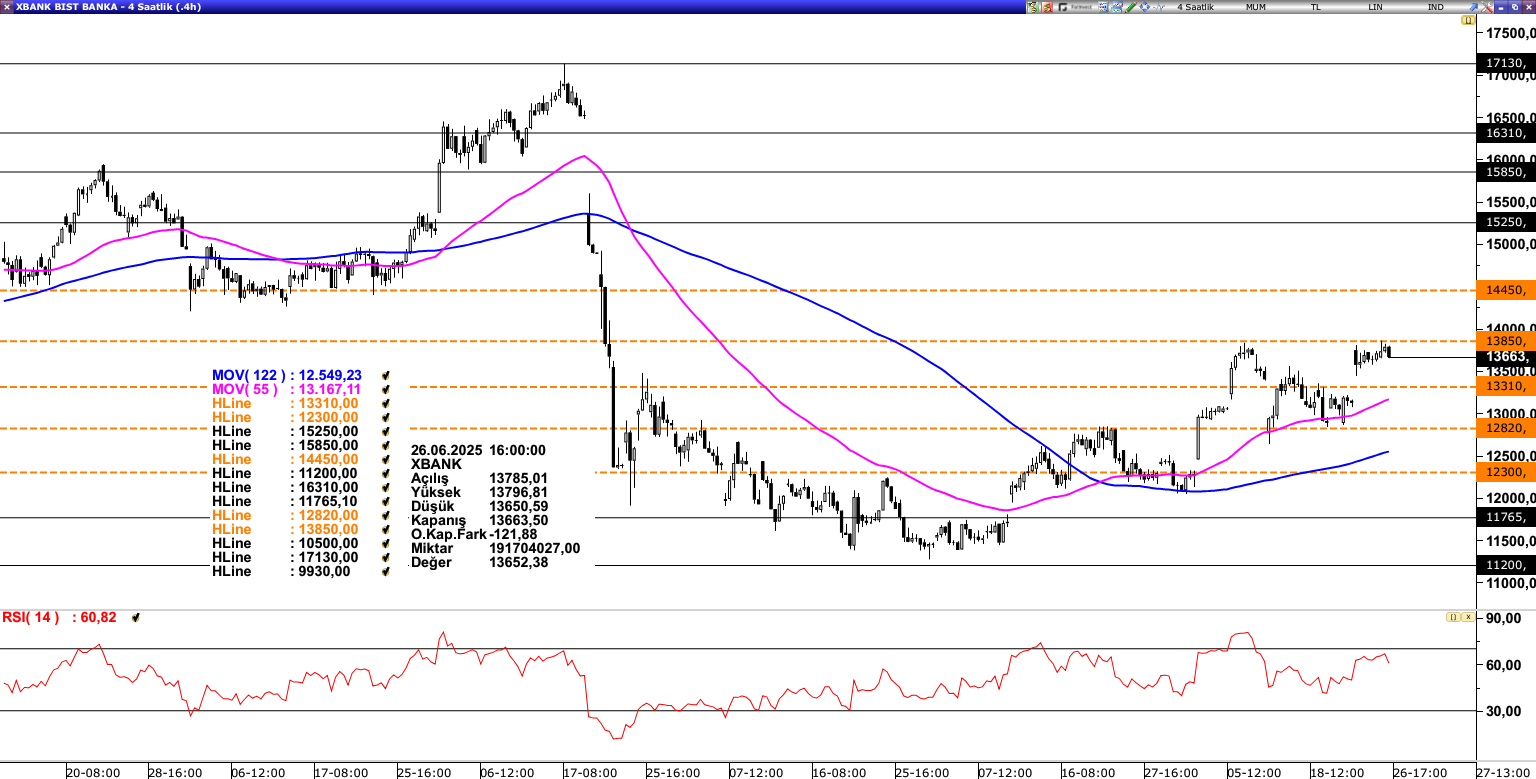Click the Düşük 13650,59 value
The height and width of the screenshot is (779, 1536).
tap(518, 507)
